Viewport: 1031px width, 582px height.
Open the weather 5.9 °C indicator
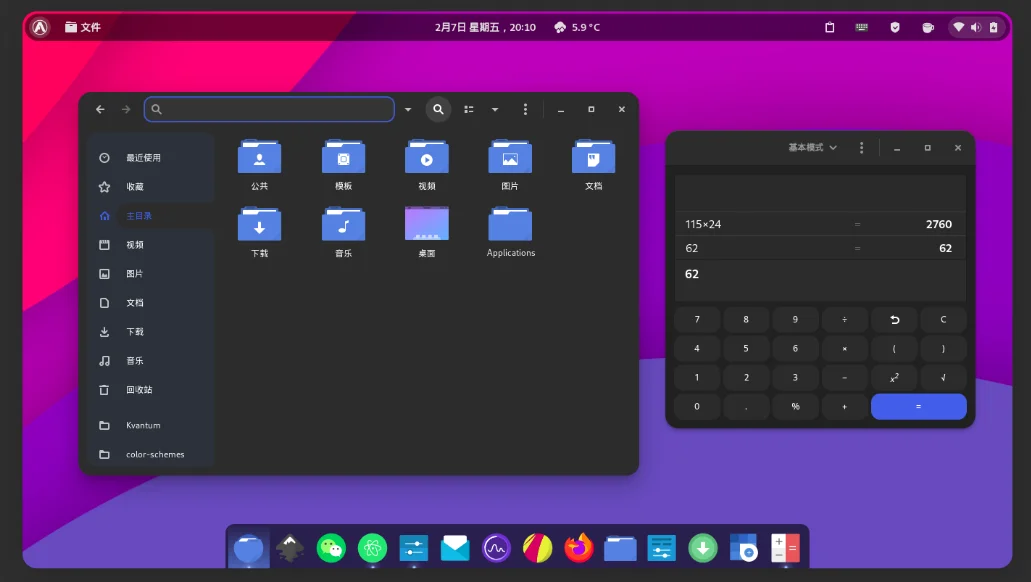pos(577,27)
